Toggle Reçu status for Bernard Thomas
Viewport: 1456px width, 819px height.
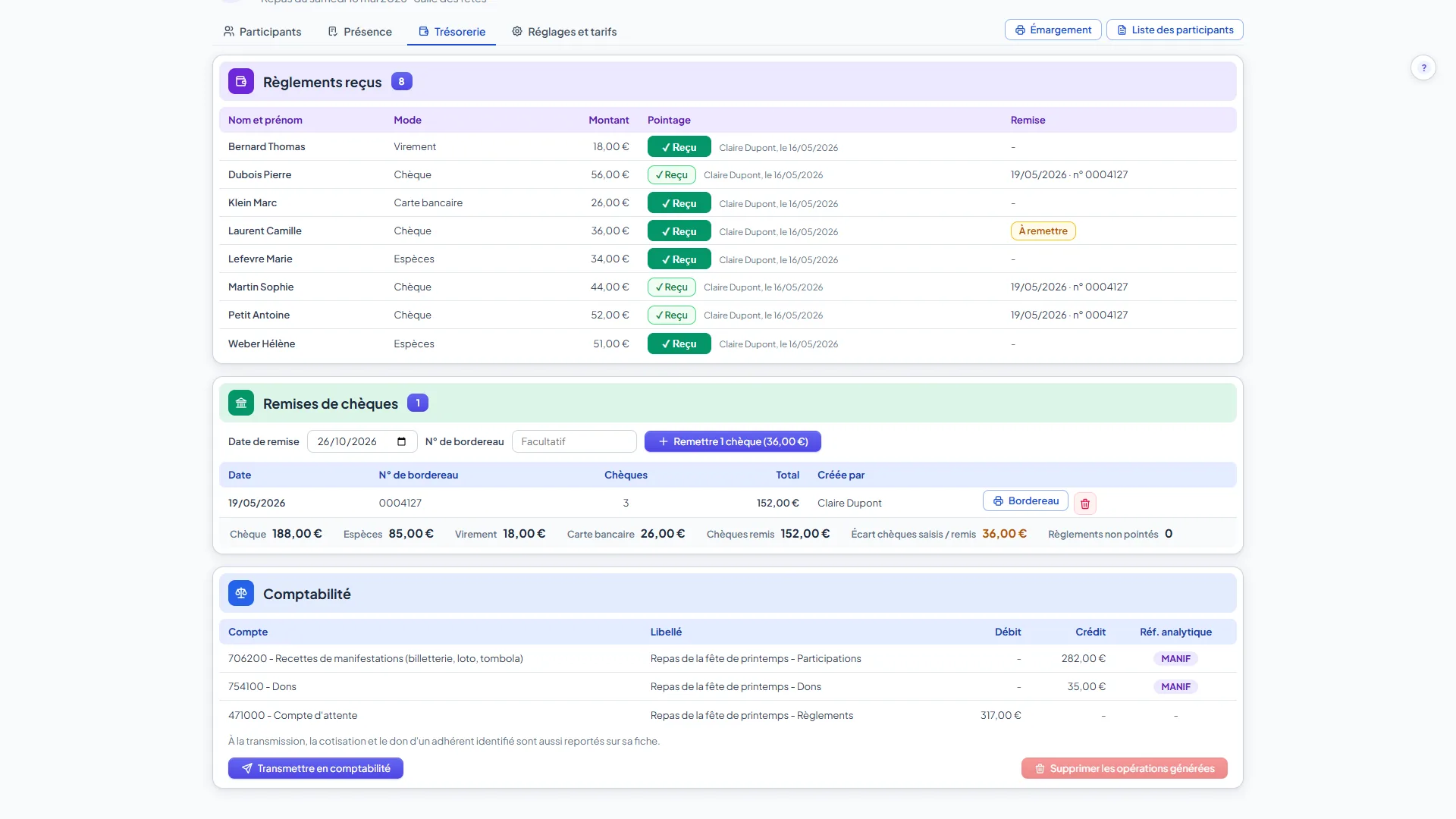pyautogui.click(x=679, y=147)
